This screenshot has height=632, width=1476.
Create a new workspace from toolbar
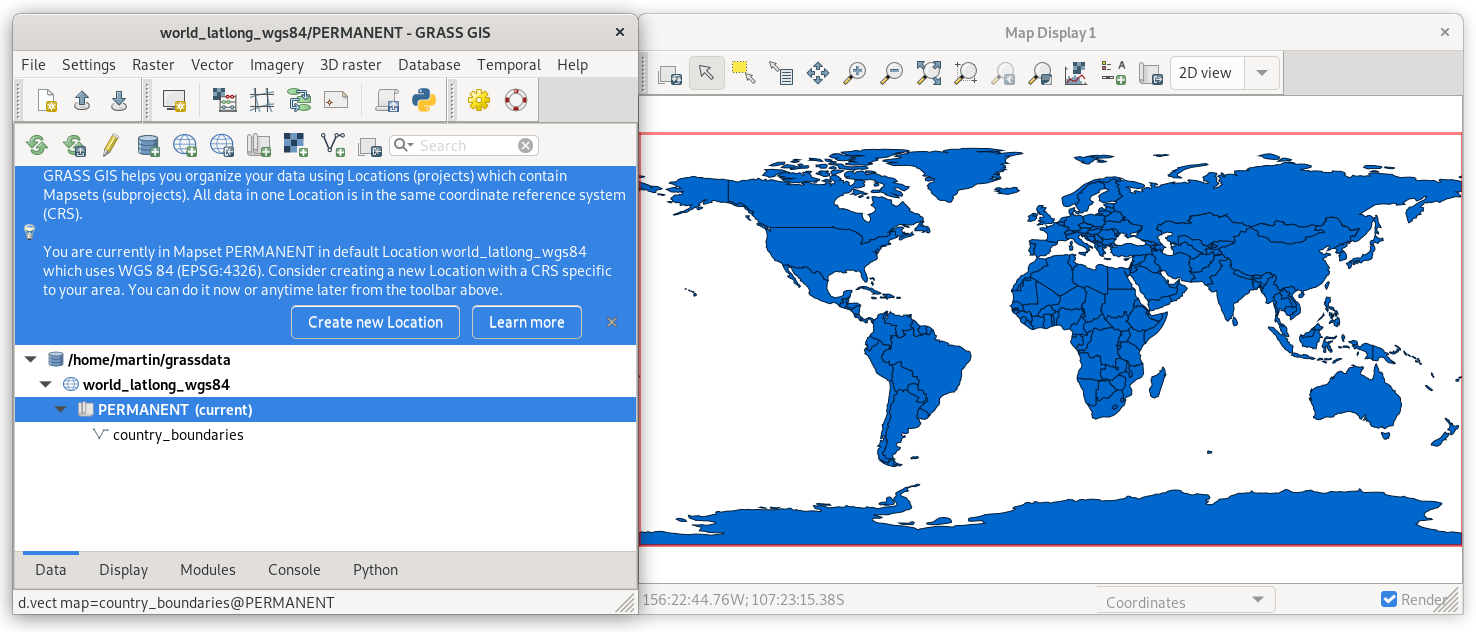[x=47, y=100]
